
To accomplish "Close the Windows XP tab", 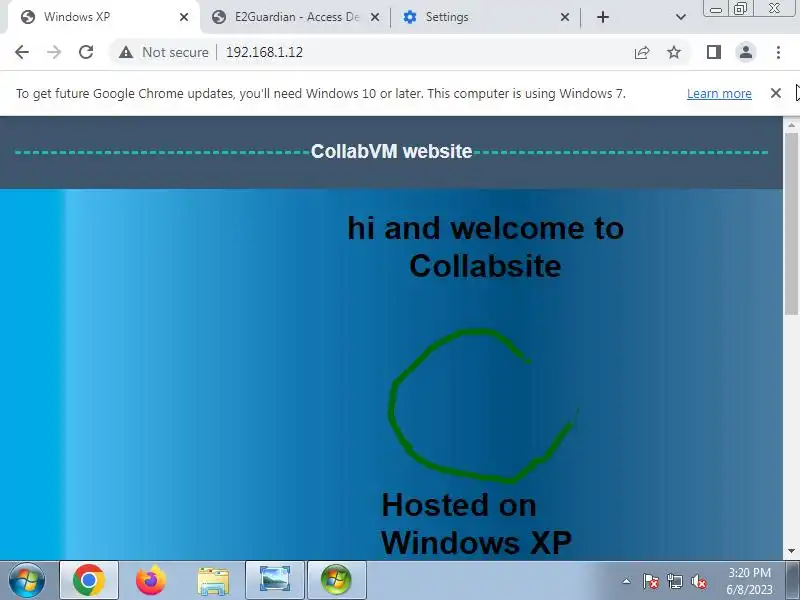I will pyautogui.click(x=184, y=17).
